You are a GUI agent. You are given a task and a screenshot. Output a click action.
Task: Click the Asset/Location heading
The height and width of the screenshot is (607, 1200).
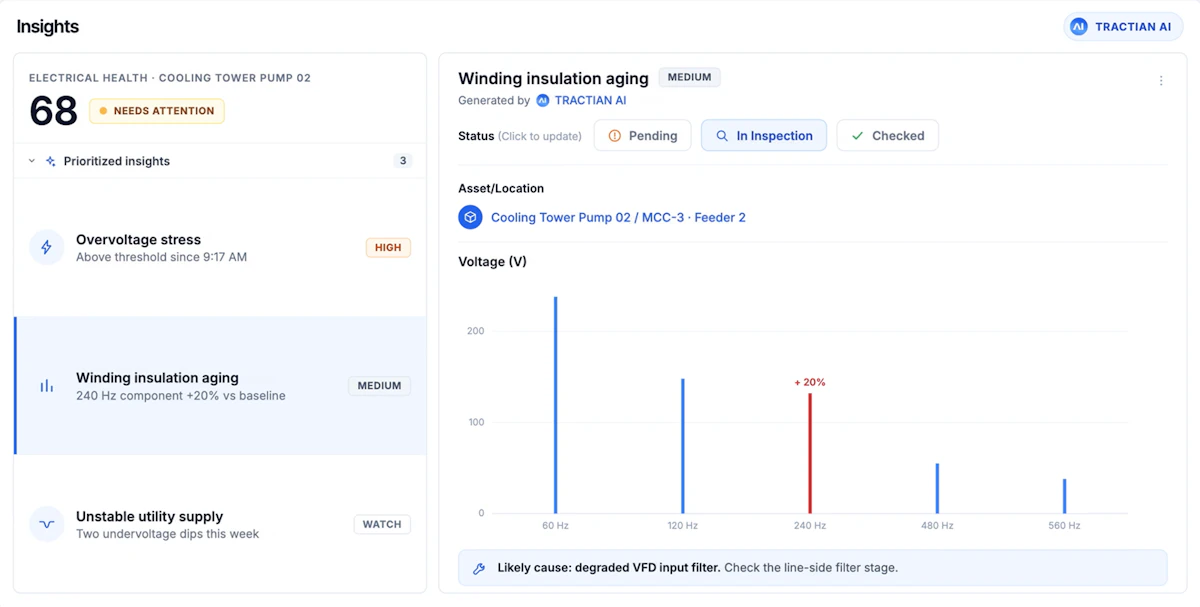(501, 188)
